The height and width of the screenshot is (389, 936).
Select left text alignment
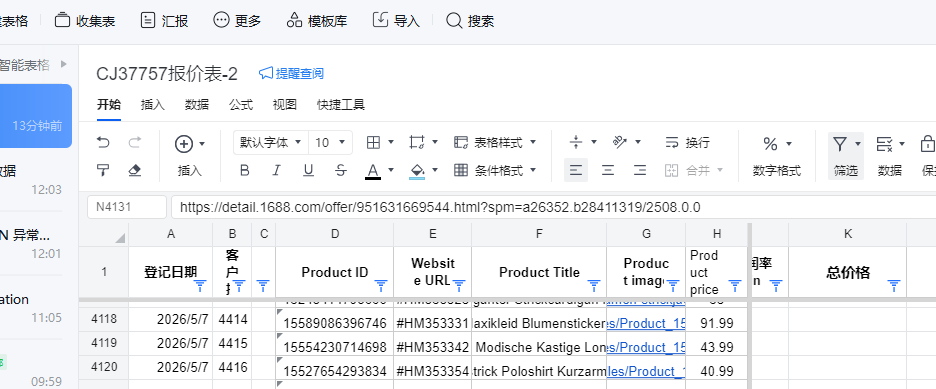(x=576, y=171)
